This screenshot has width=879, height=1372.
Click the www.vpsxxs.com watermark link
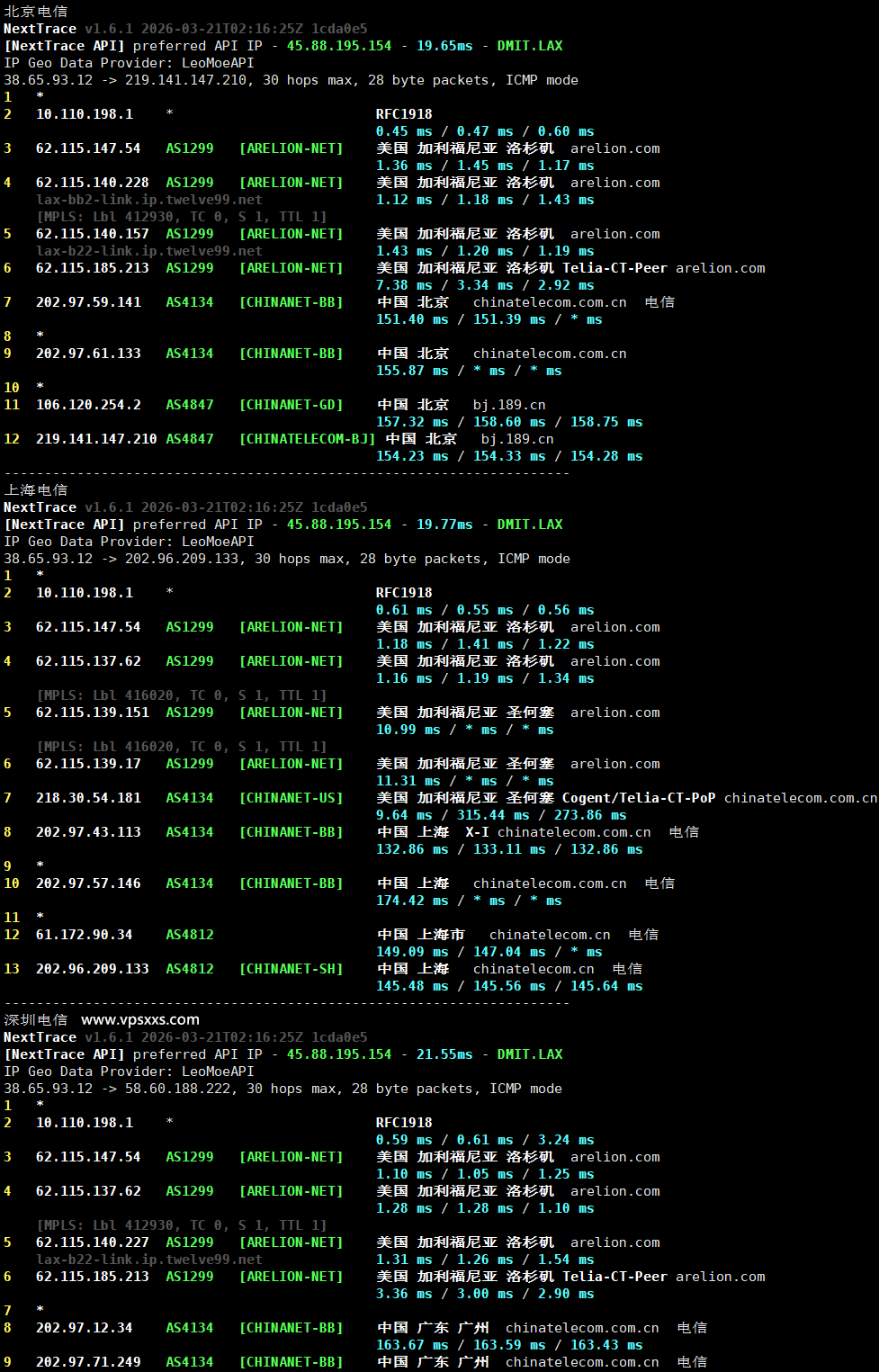tap(139, 1019)
